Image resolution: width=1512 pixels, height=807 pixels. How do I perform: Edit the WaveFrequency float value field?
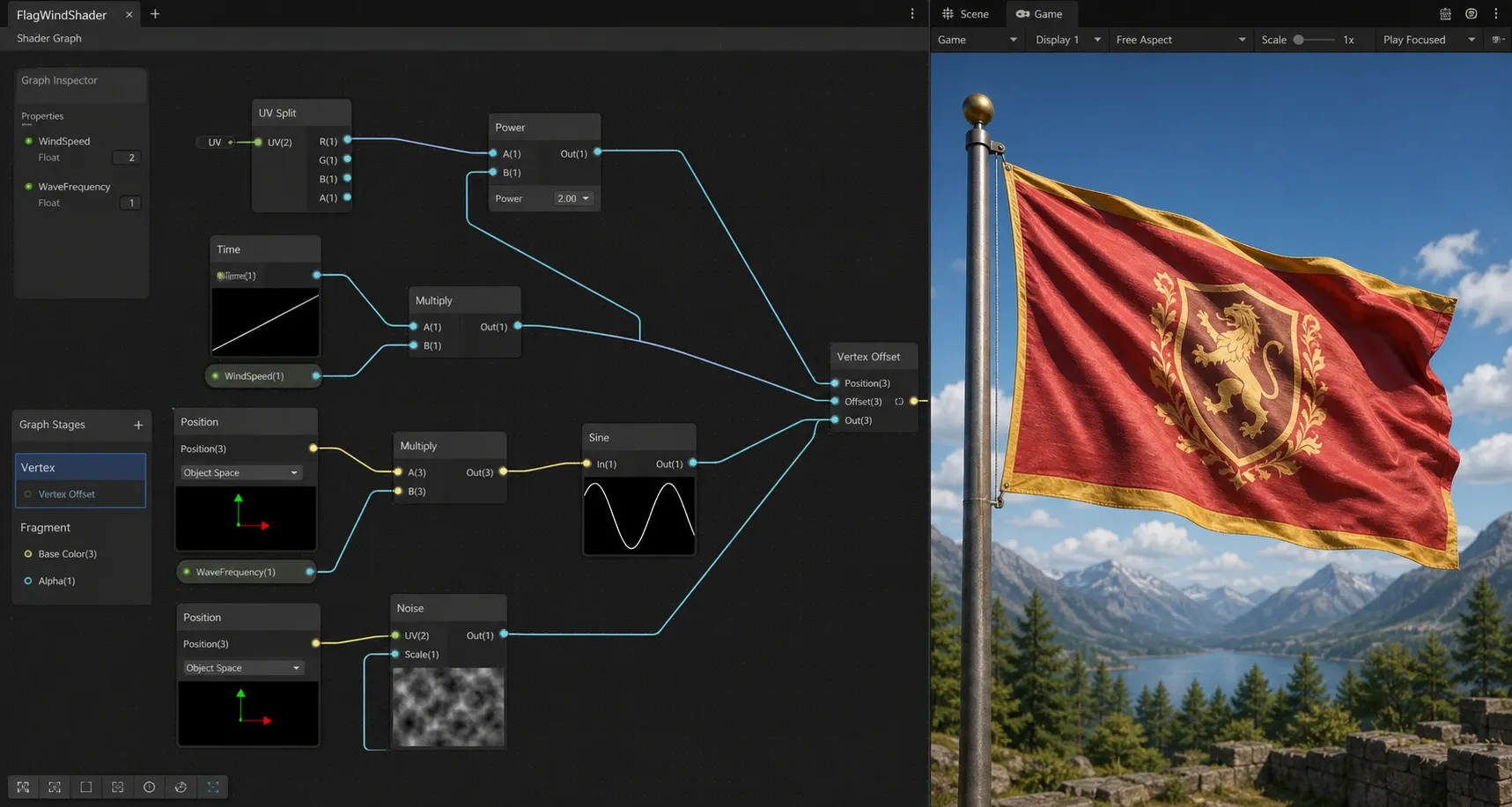point(130,203)
